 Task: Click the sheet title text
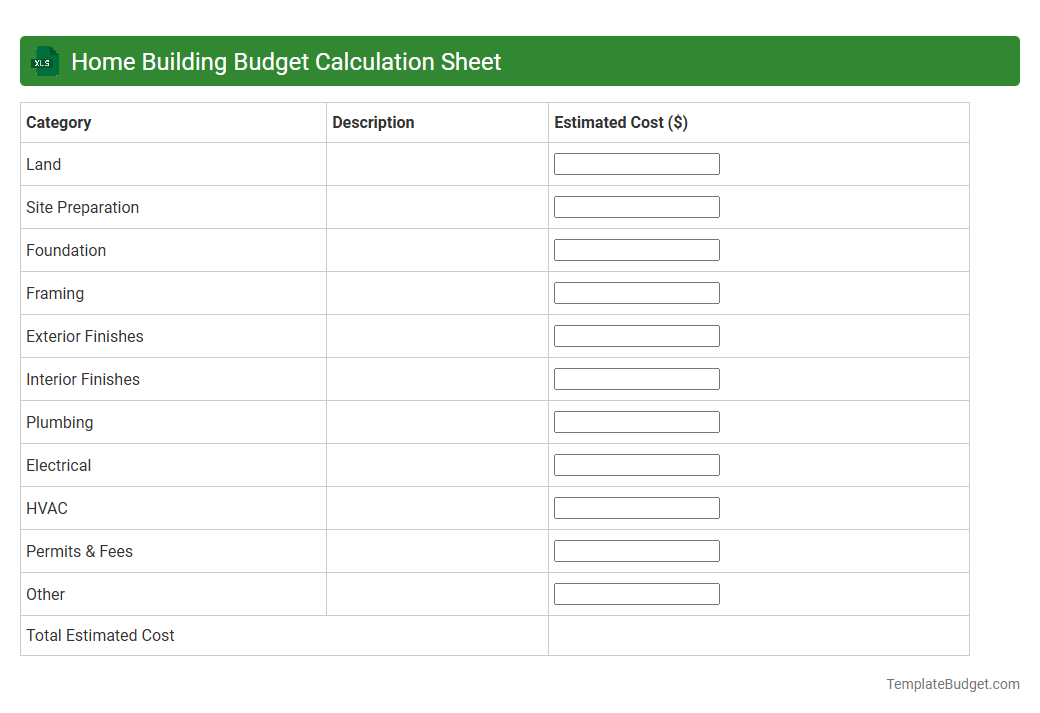(286, 61)
